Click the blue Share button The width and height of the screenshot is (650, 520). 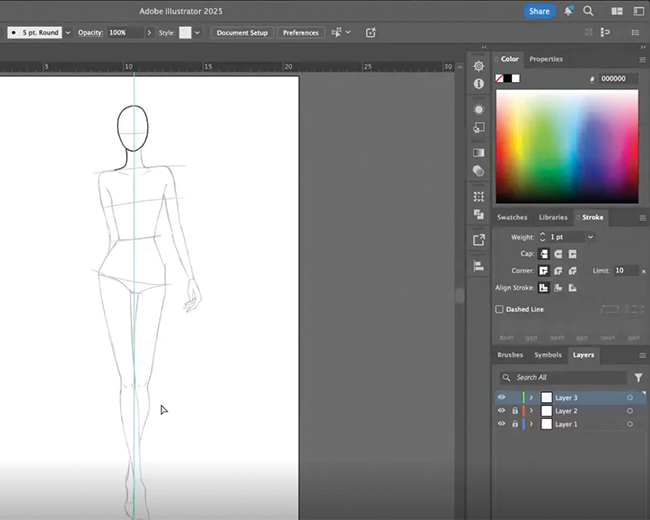539,11
